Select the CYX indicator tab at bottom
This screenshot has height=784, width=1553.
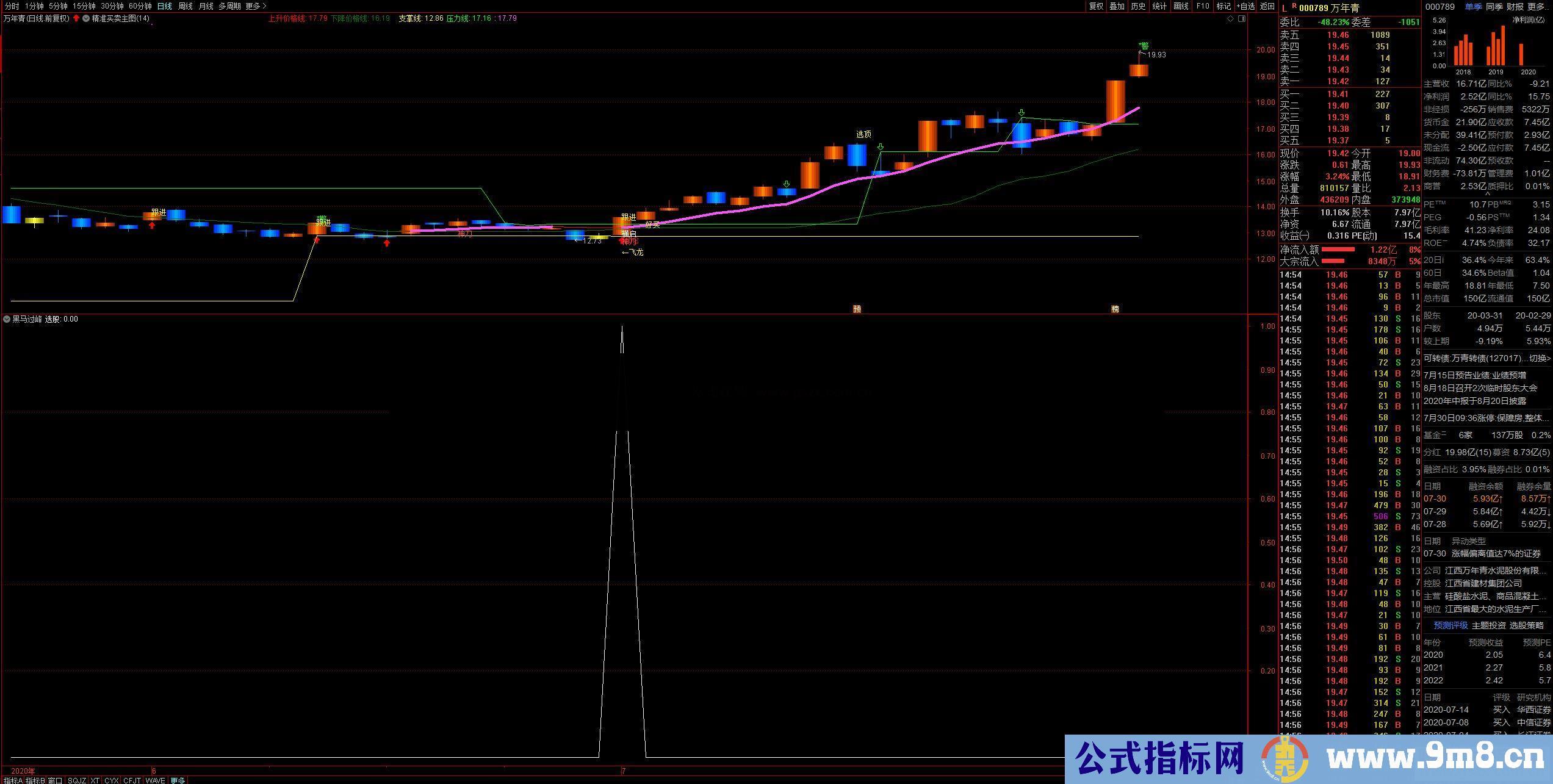pyautogui.click(x=111, y=780)
